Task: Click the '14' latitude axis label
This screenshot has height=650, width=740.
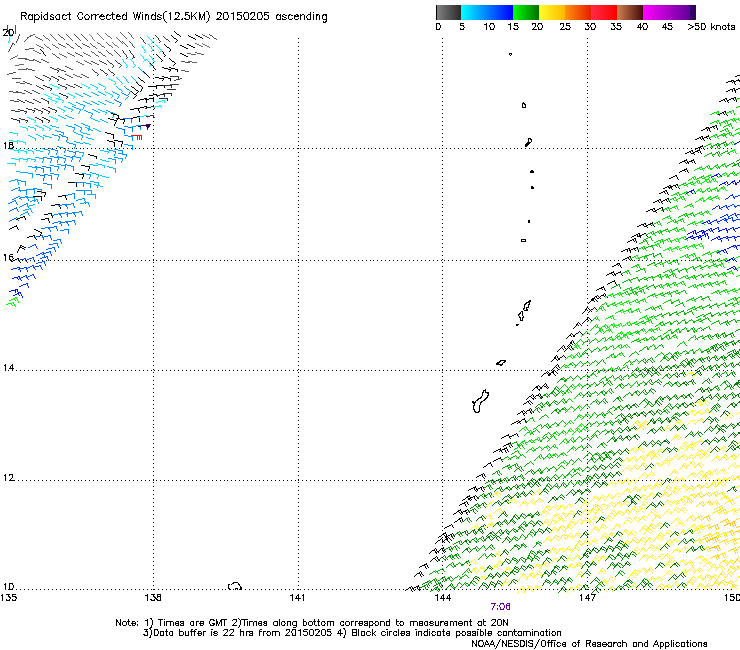Action: pos(8,368)
